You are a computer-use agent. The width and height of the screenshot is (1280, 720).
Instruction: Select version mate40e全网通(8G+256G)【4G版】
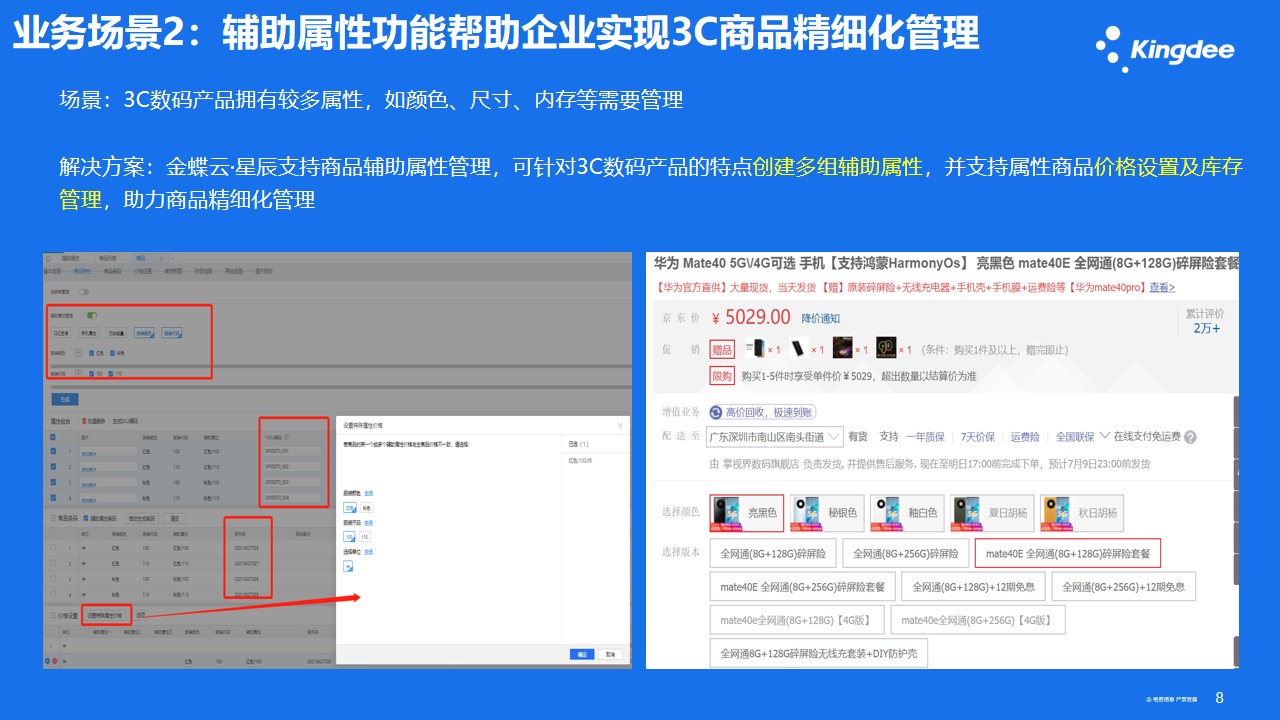pos(977,620)
